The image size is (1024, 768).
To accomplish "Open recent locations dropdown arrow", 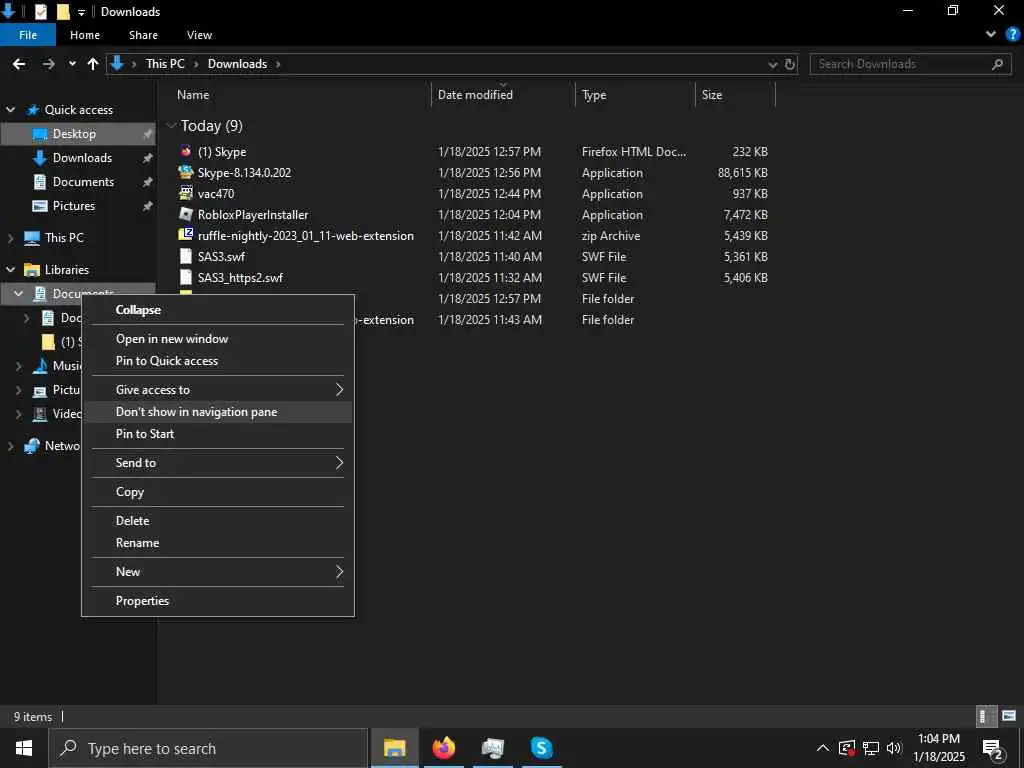I will (x=72, y=64).
